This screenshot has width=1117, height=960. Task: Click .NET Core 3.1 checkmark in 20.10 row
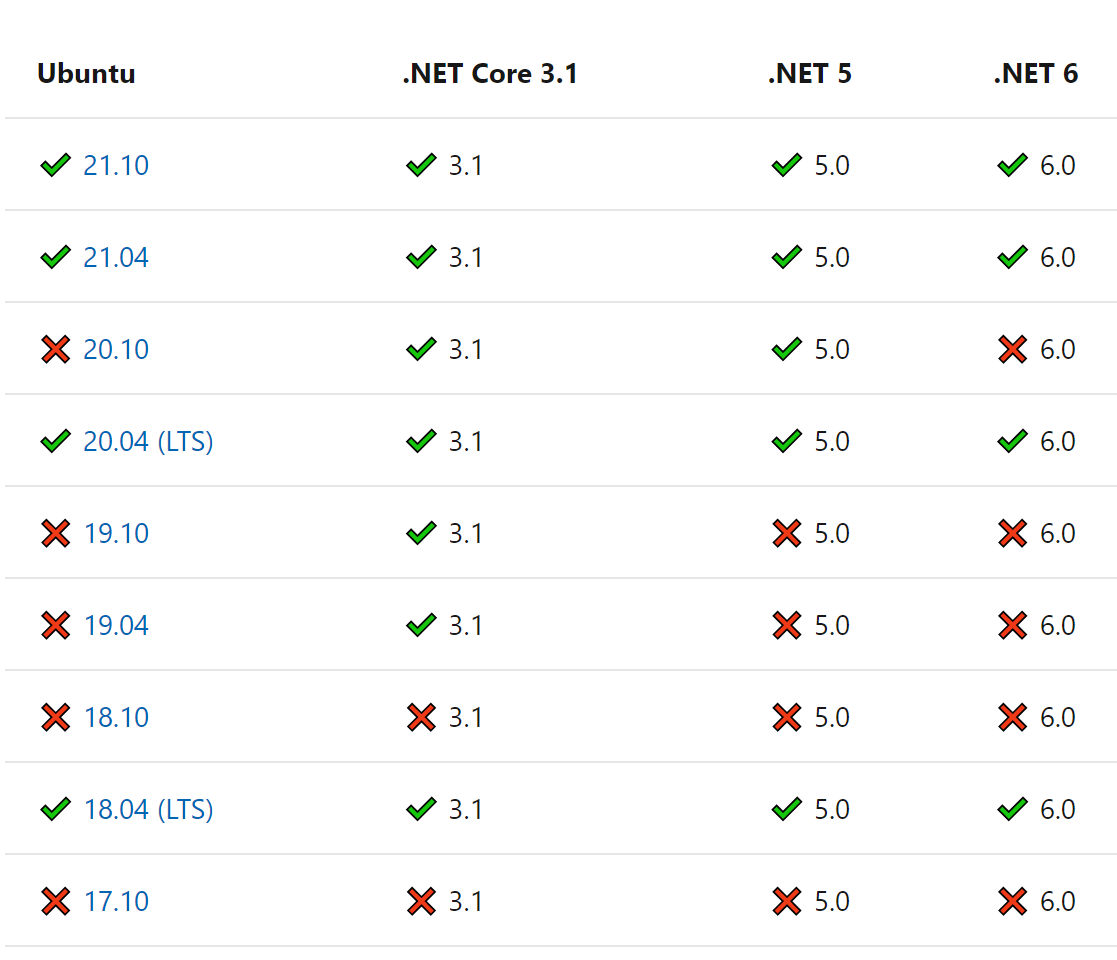(421, 349)
